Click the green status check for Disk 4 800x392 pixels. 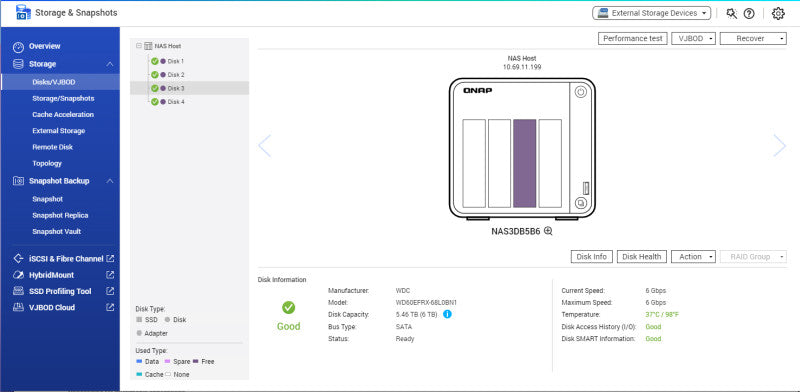[155, 102]
